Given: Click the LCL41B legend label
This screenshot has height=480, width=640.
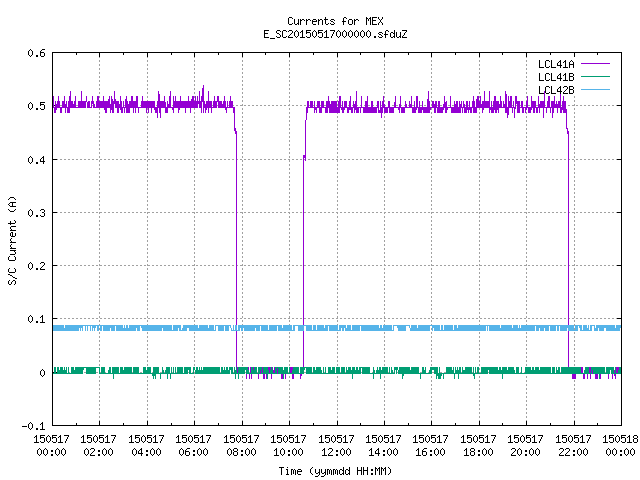Looking at the screenshot, I should 556,77.
